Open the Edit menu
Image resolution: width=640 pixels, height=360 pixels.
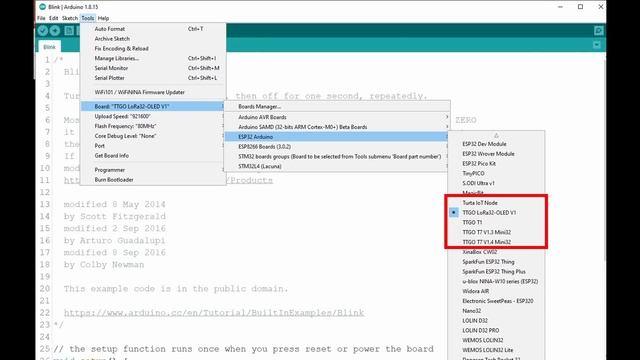coord(53,18)
